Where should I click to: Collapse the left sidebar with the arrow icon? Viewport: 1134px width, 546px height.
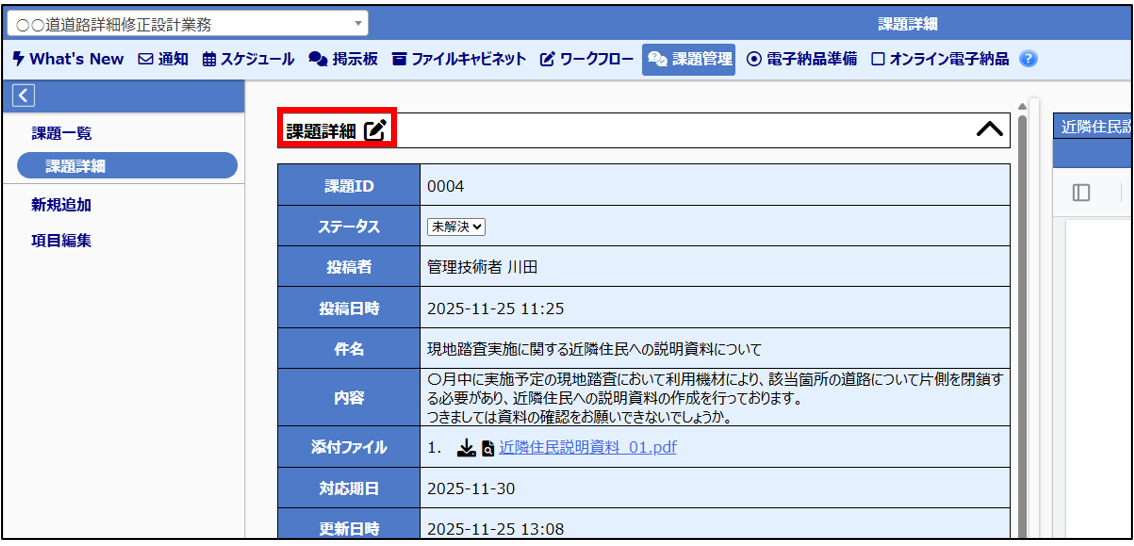(x=24, y=95)
